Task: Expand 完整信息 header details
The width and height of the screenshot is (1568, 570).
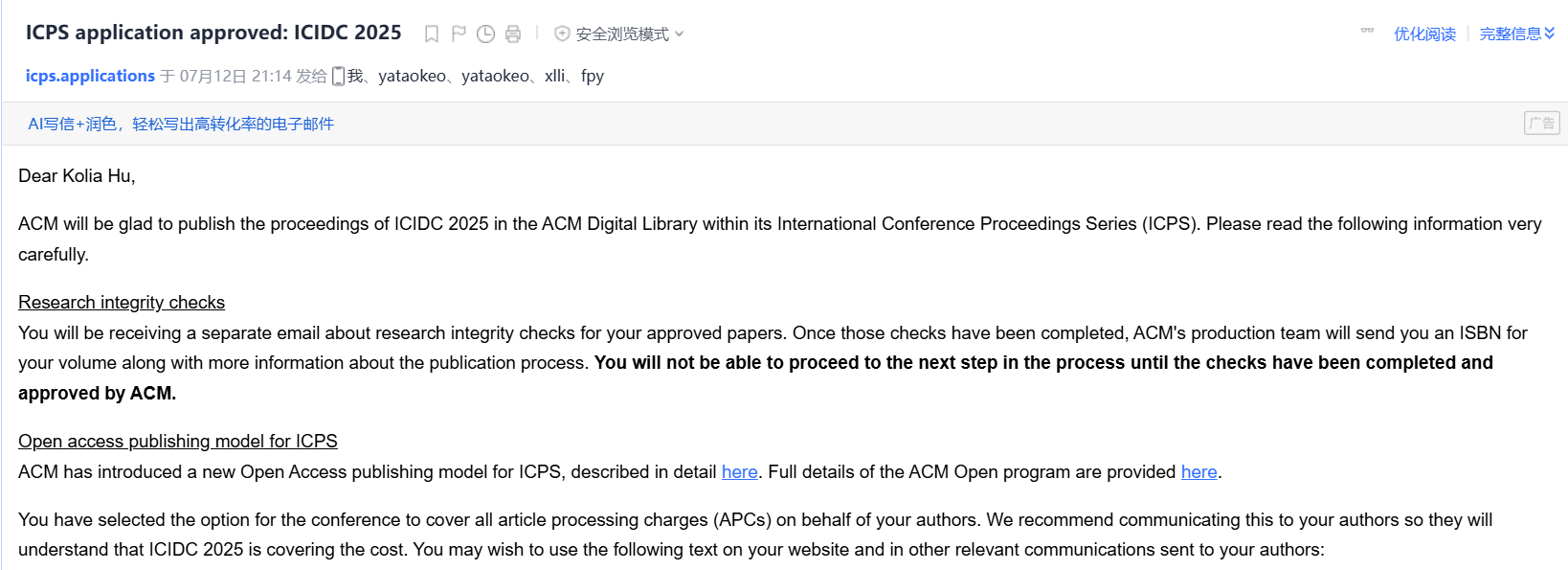Action: coord(1517,34)
